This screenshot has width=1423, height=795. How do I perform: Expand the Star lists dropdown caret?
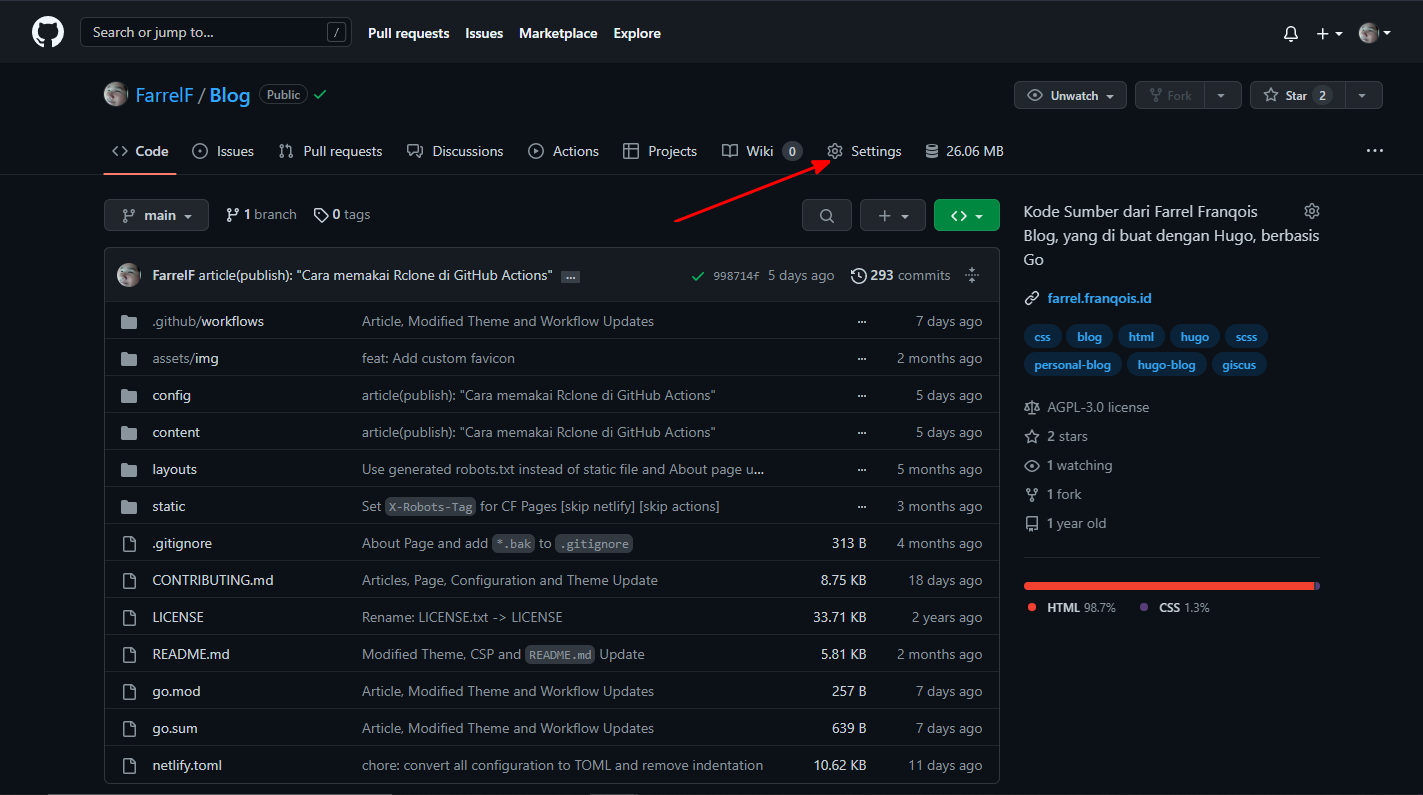pos(1364,95)
